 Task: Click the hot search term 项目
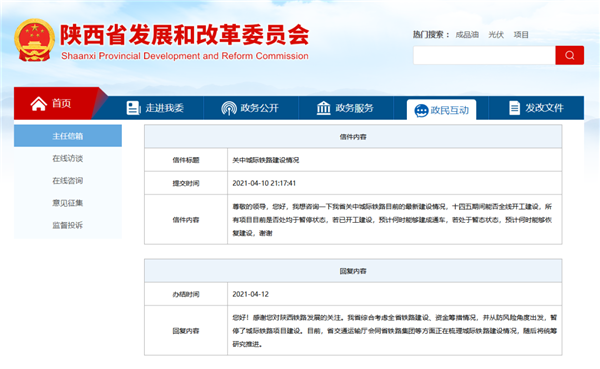[521, 35]
